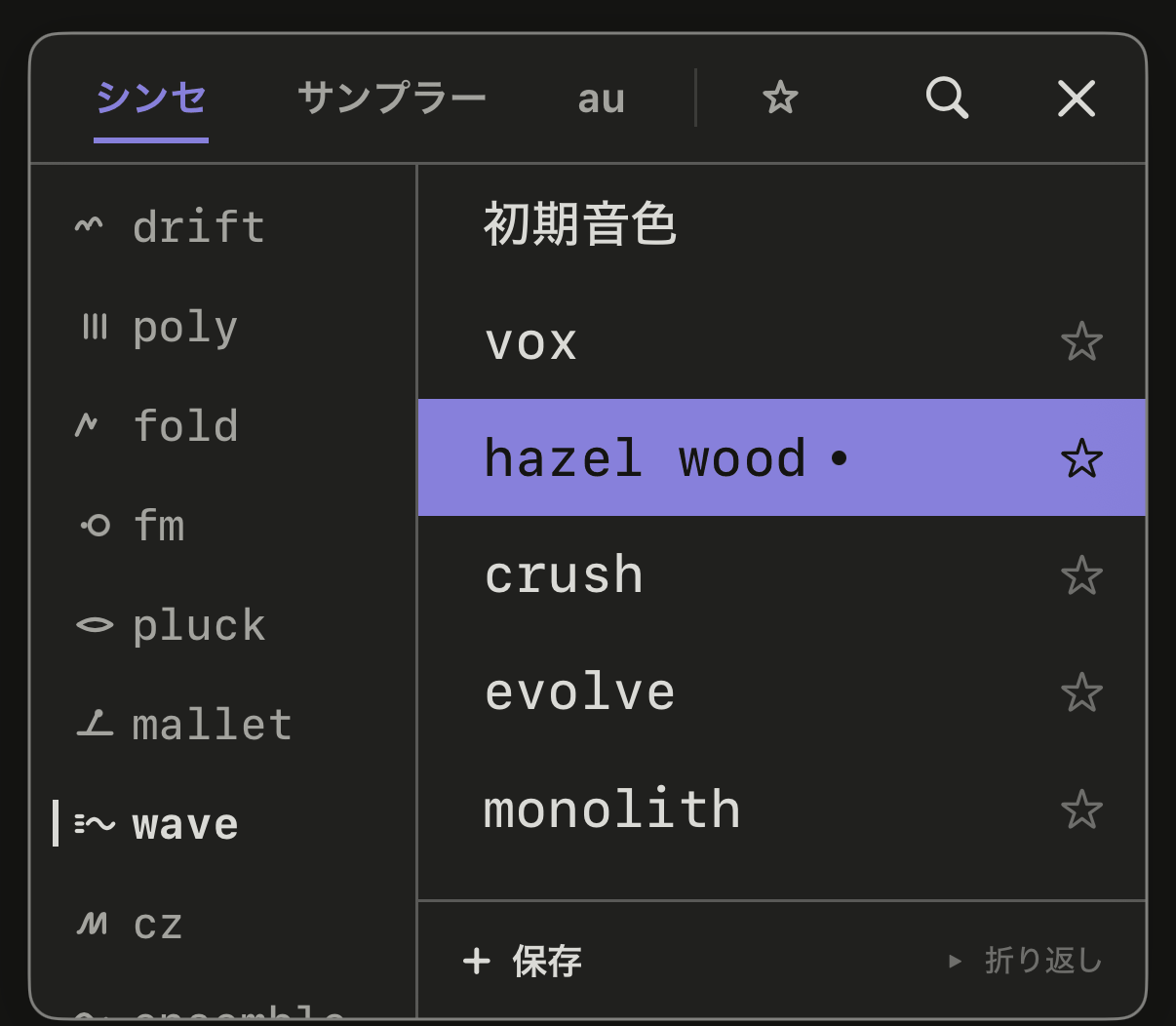1176x1026 pixels.
Task: Click the 初期音色 heading
Action: (580, 224)
